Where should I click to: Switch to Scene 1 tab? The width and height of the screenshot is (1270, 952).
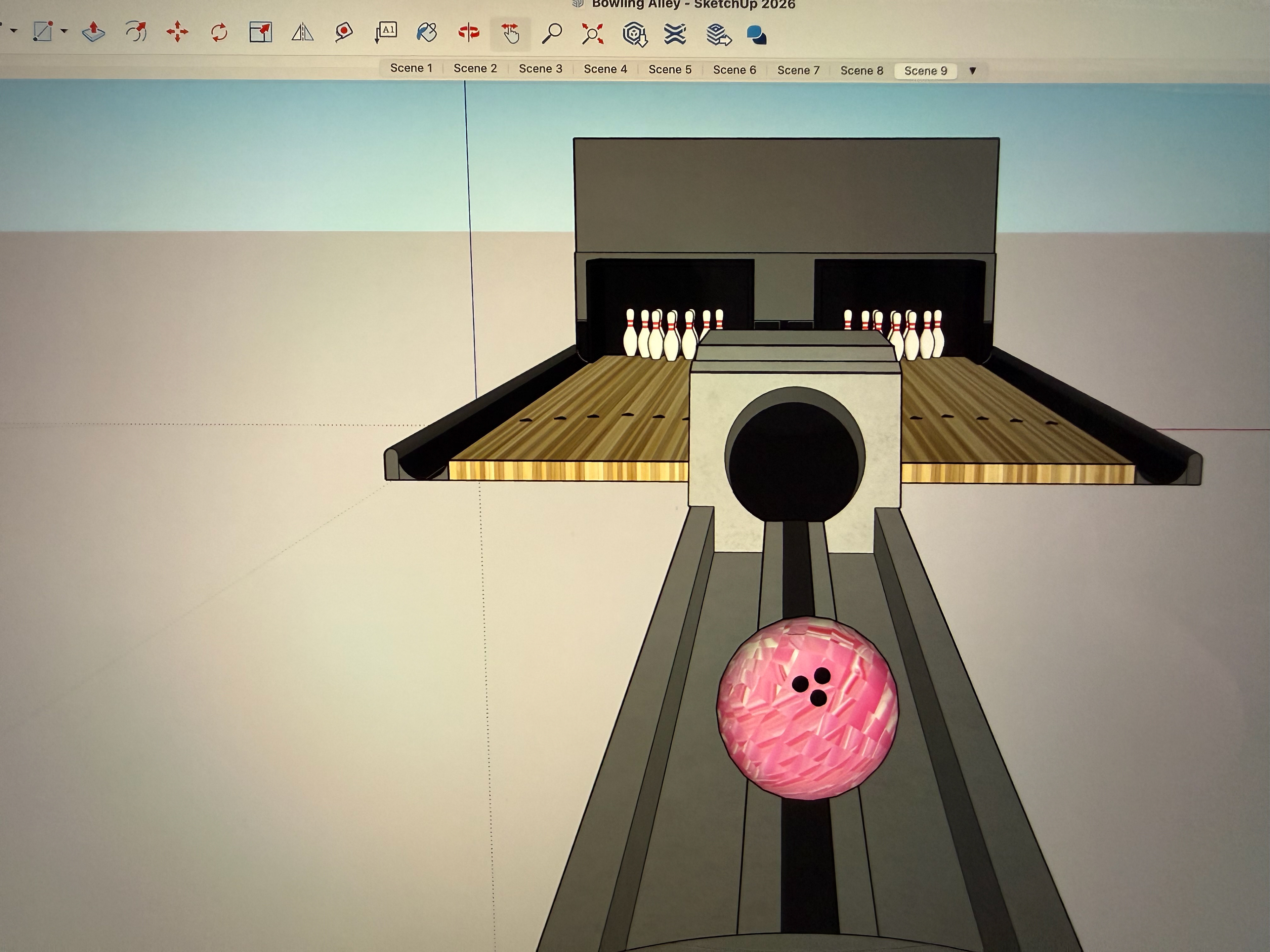(411, 68)
